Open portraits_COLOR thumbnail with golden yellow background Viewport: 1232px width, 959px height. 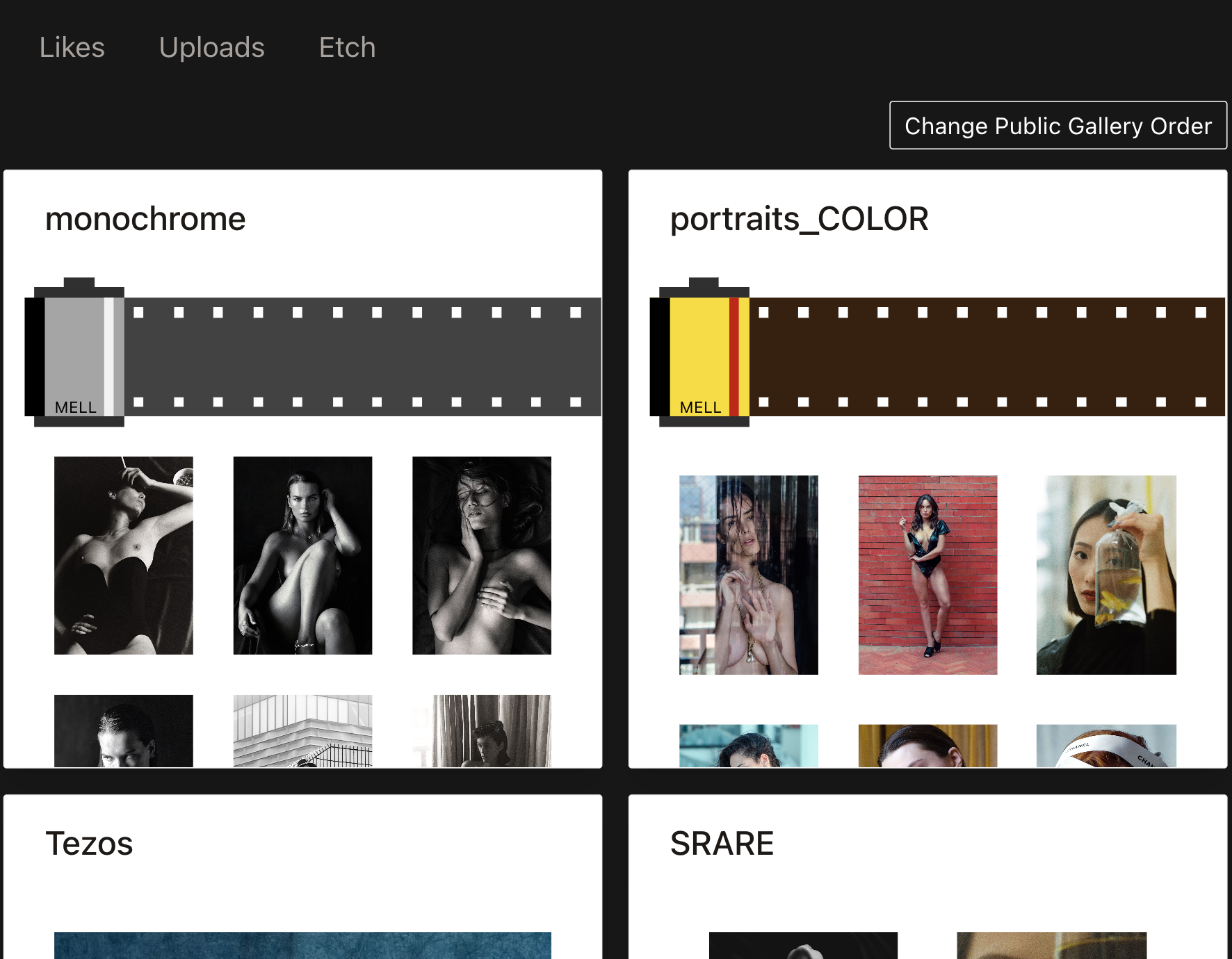tap(927, 746)
